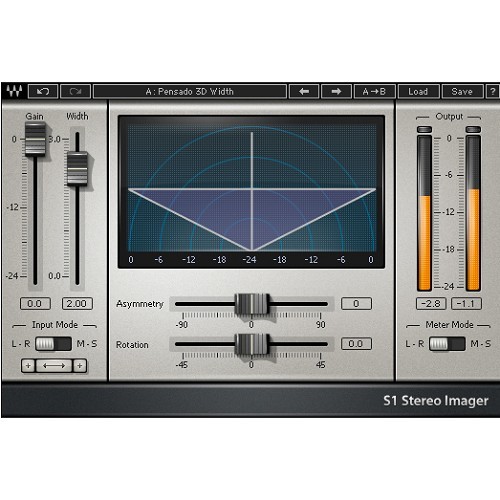Click the right output peak readout -1.1
The width and height of the screenshot is (500, 500).
[x=466, y=304]
